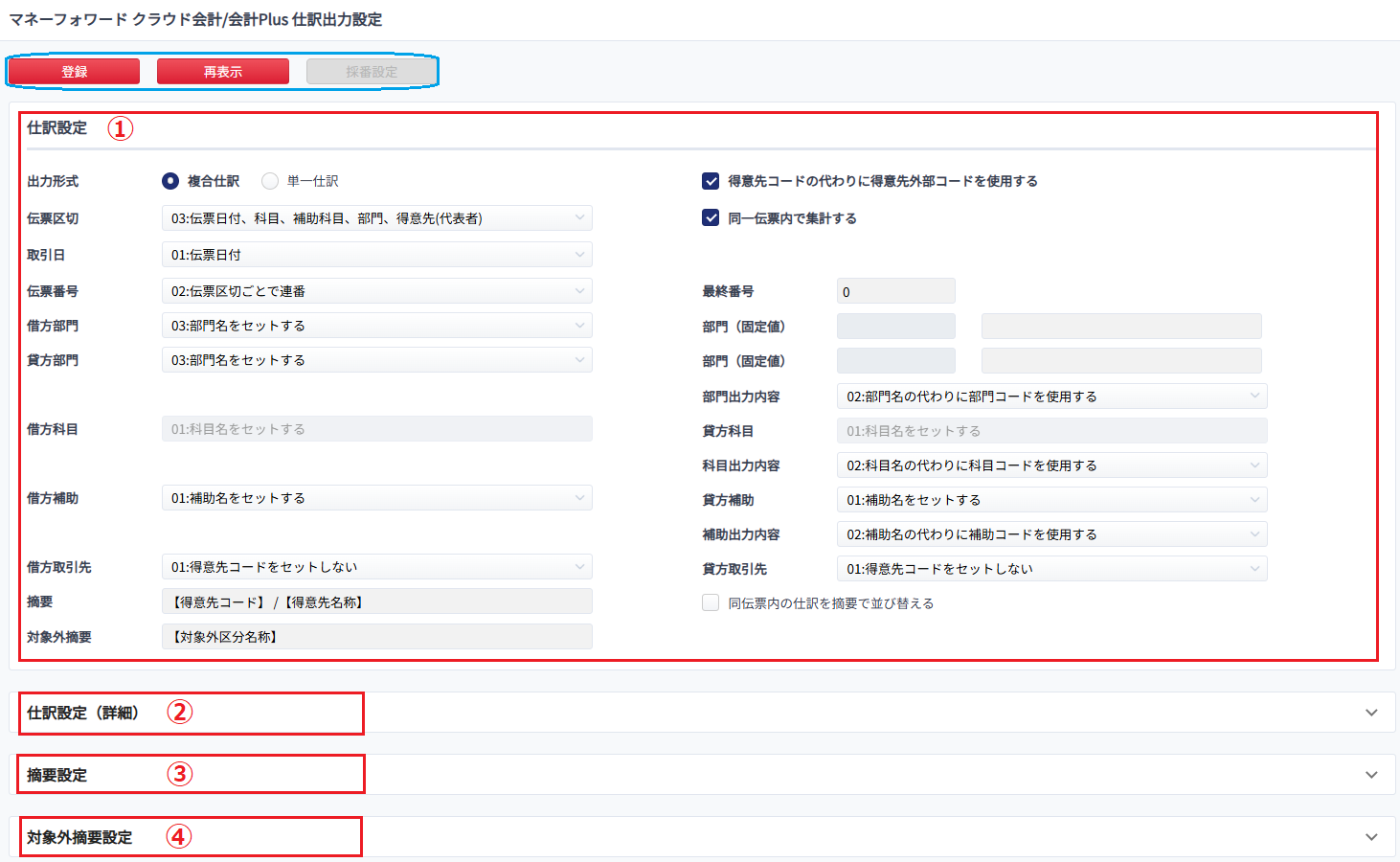Expand the 対象外摘要設定 section chevron
The width and height of the screenshot is (1400, 862).
point(1371,837)
